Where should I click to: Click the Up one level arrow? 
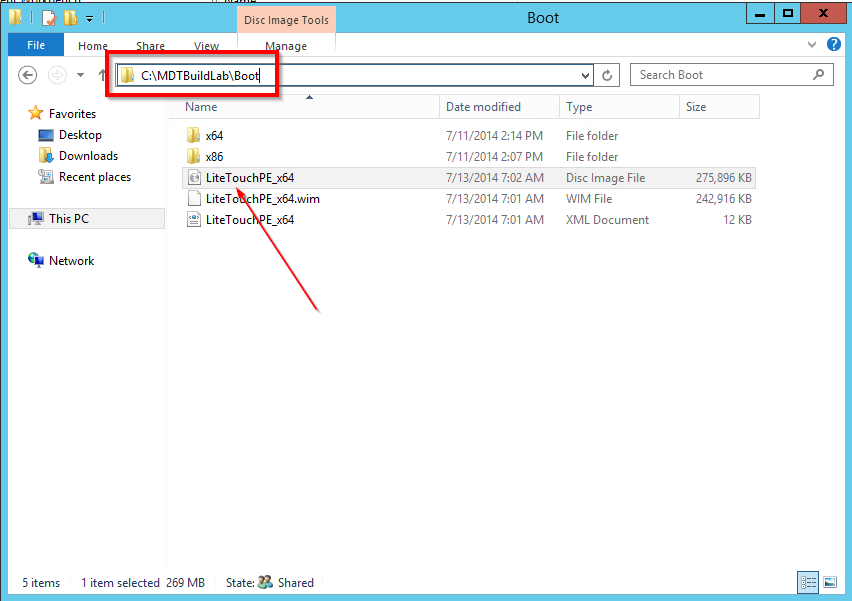pyautogui.click(x=102, y=75)
